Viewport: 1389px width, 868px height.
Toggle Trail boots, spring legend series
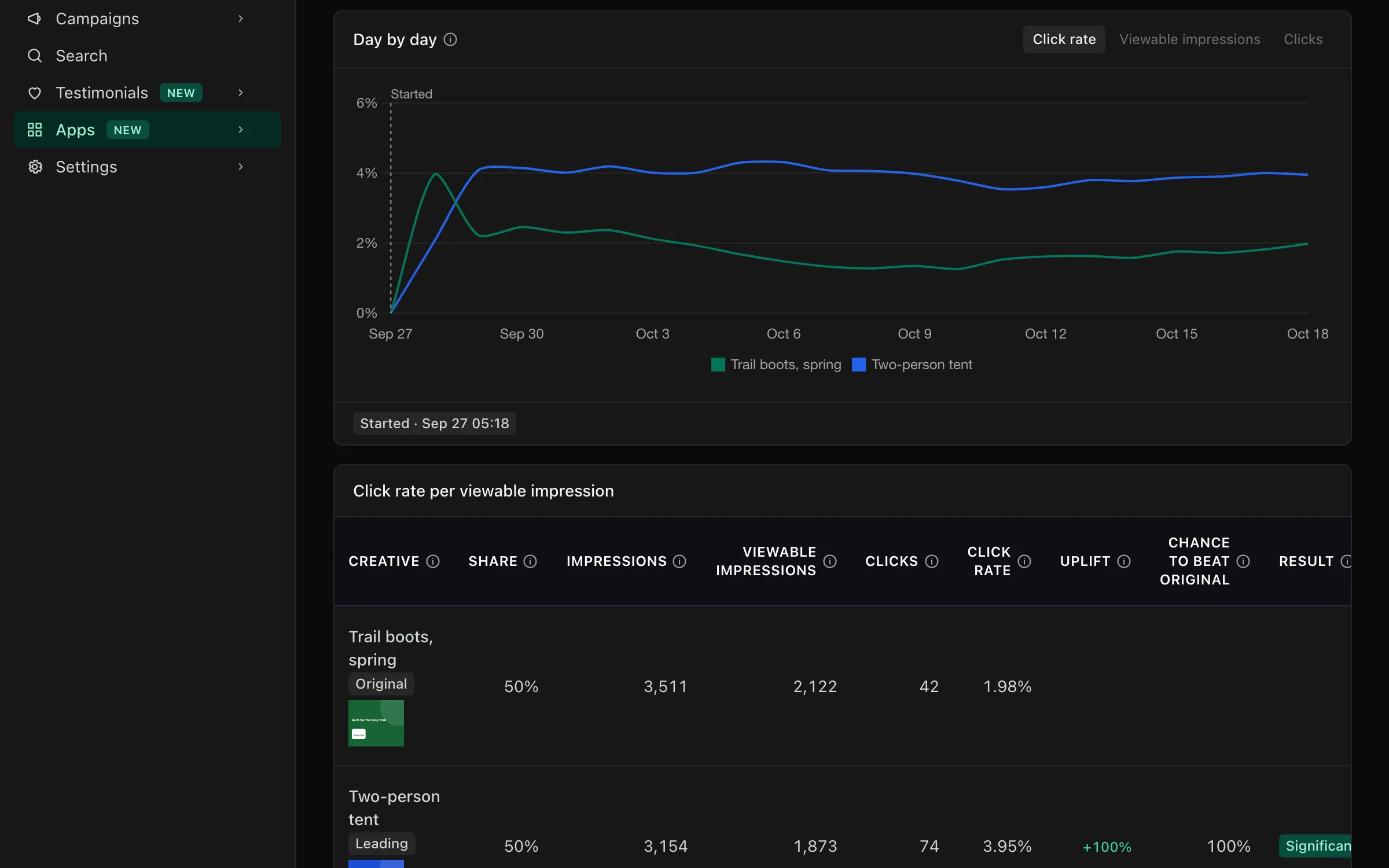click(776, 365)
